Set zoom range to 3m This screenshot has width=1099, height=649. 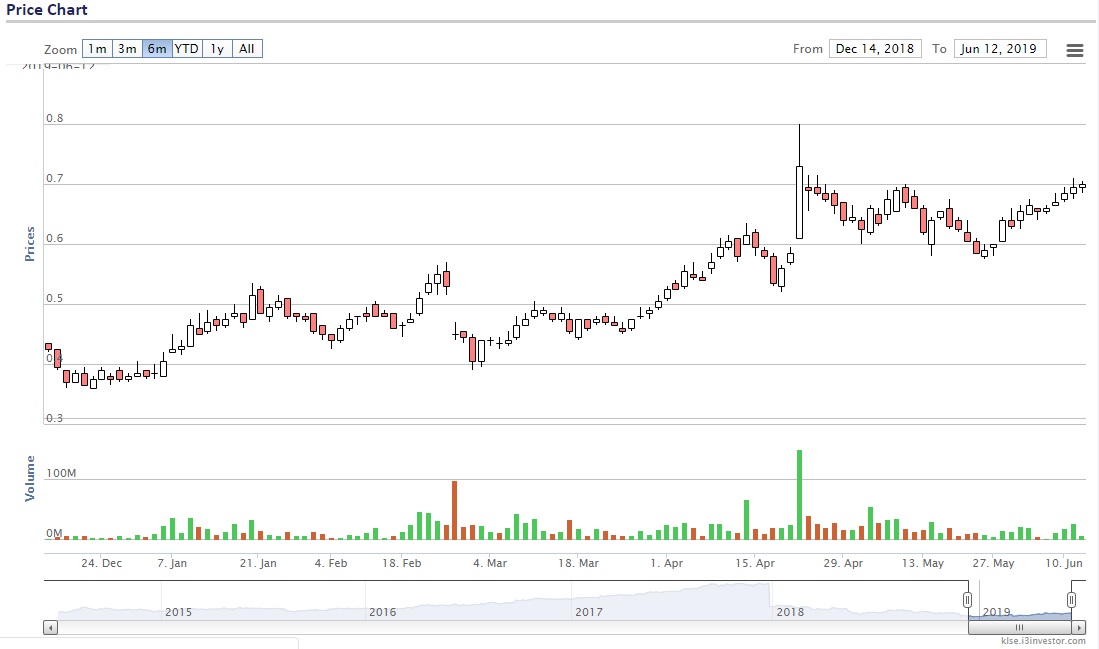(x=127, y=48)
